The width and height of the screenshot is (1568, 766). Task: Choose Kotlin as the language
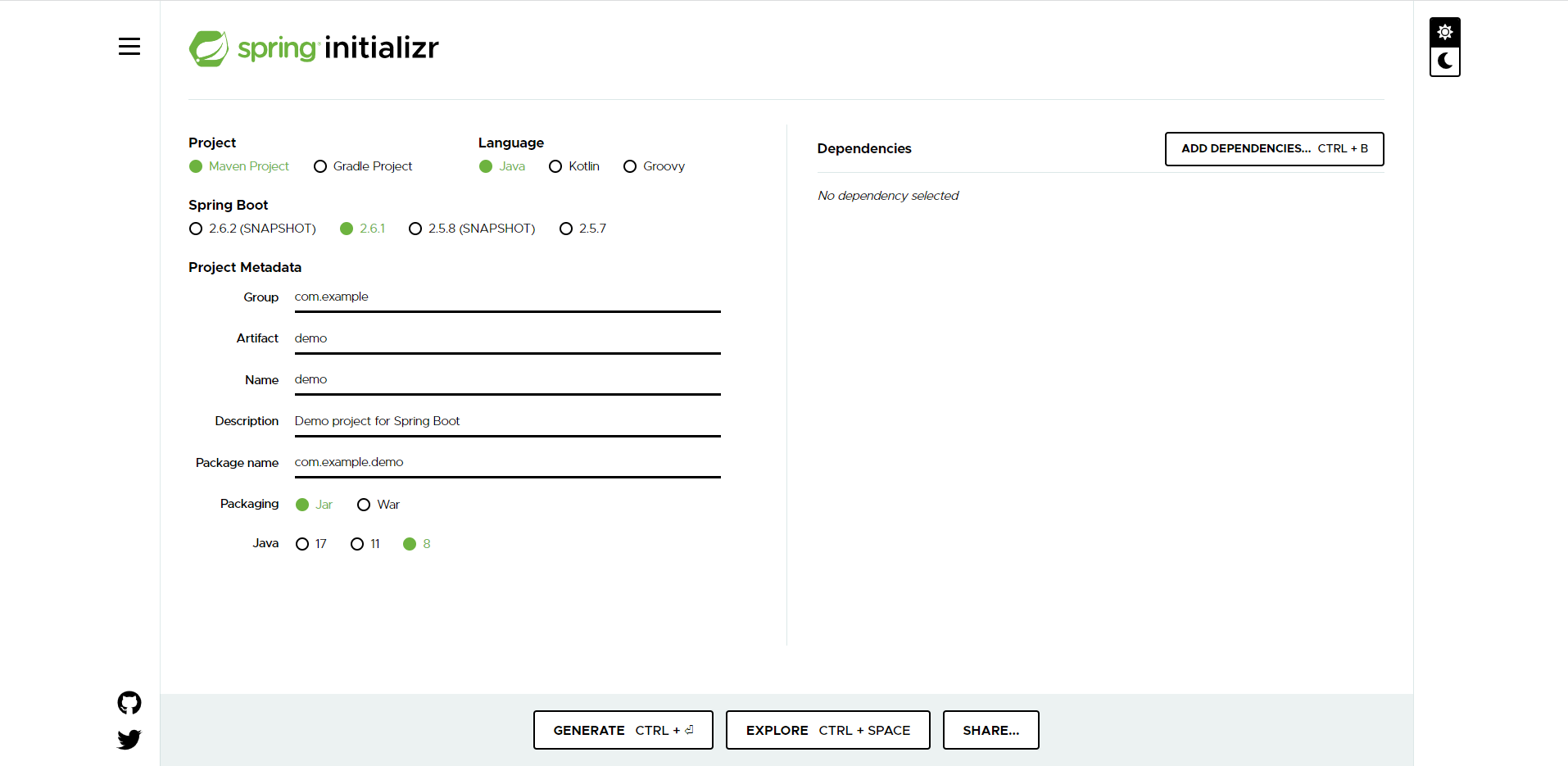coord(574,166)
